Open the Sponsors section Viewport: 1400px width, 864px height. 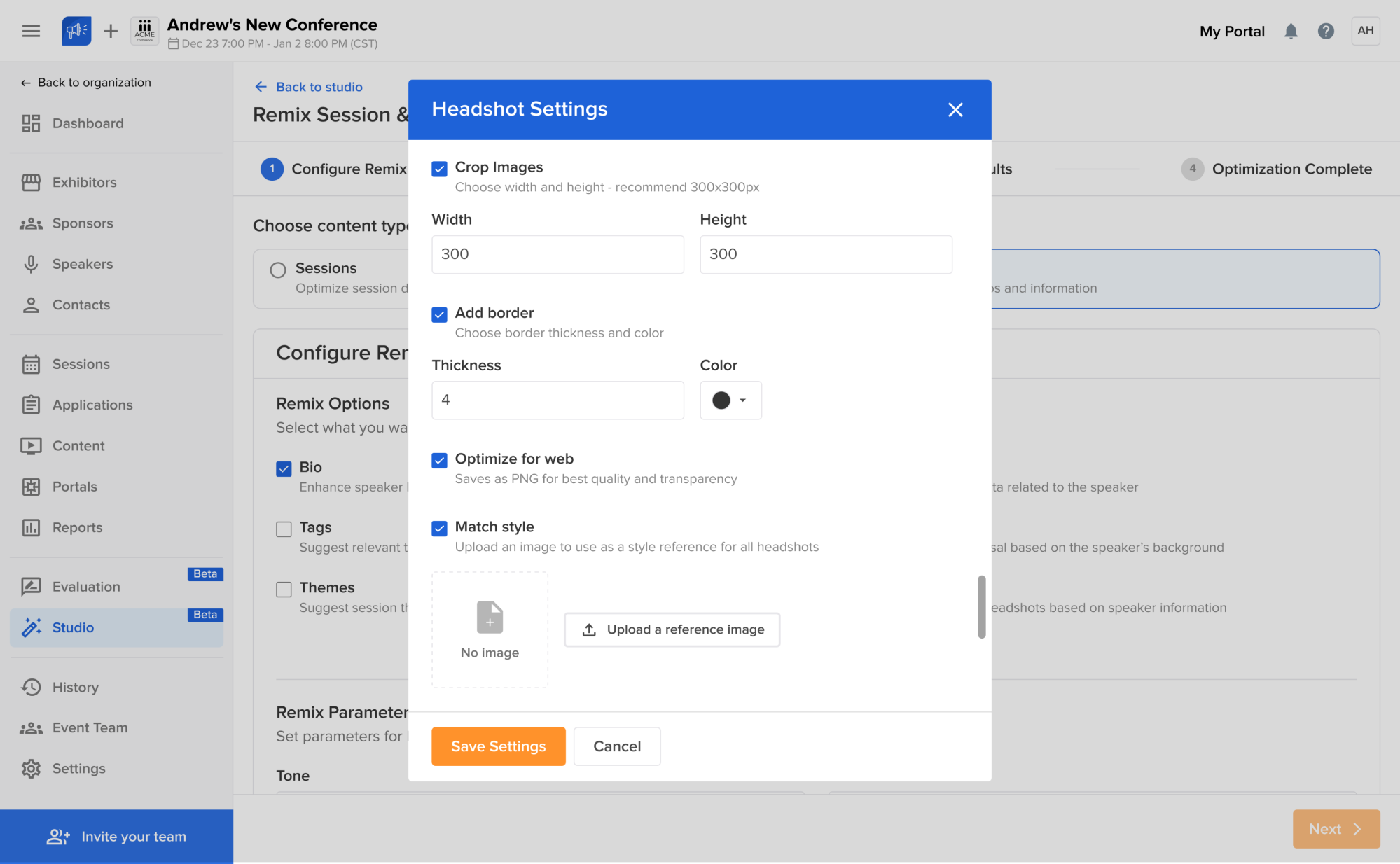(31, 223)
